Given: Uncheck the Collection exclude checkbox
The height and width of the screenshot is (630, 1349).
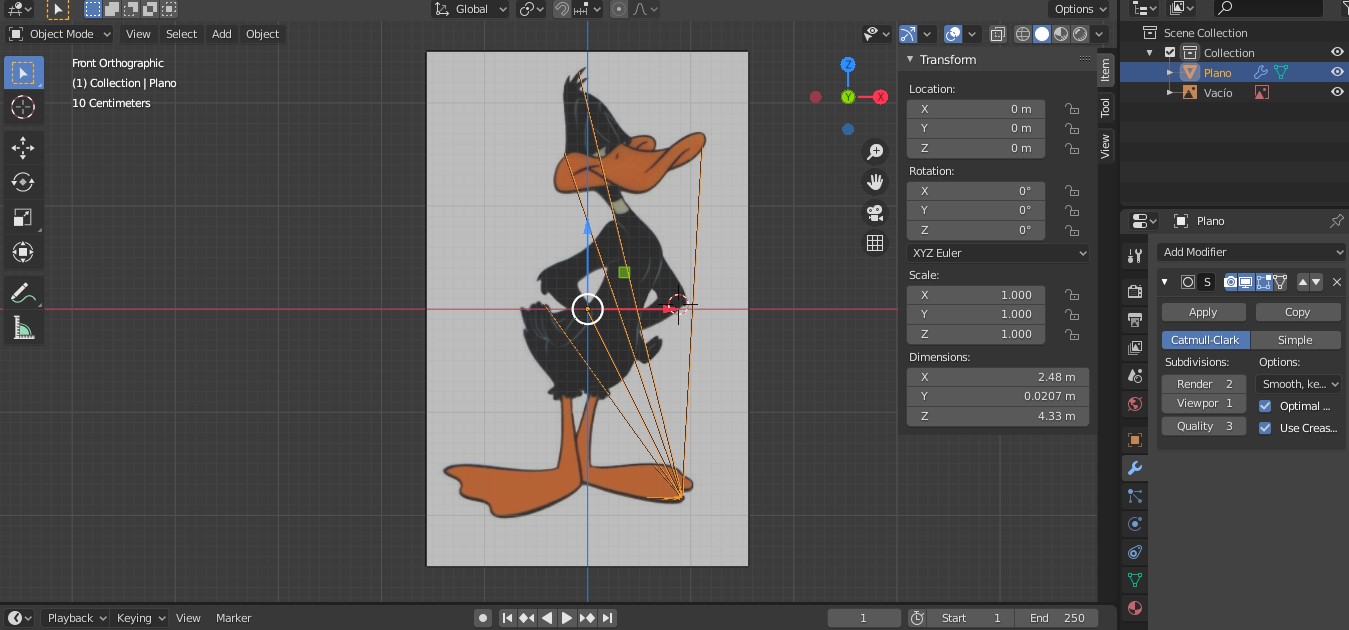Looking at the screenshot, I should click(x=1169, y=53).
